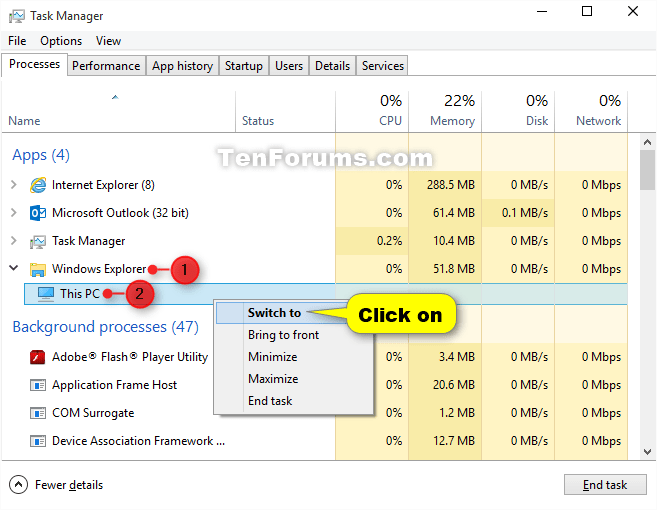Image resolution: width=657 pixels, height=510 pixels.
Task: Click the Device Association Framework icon
Action: 38,441
